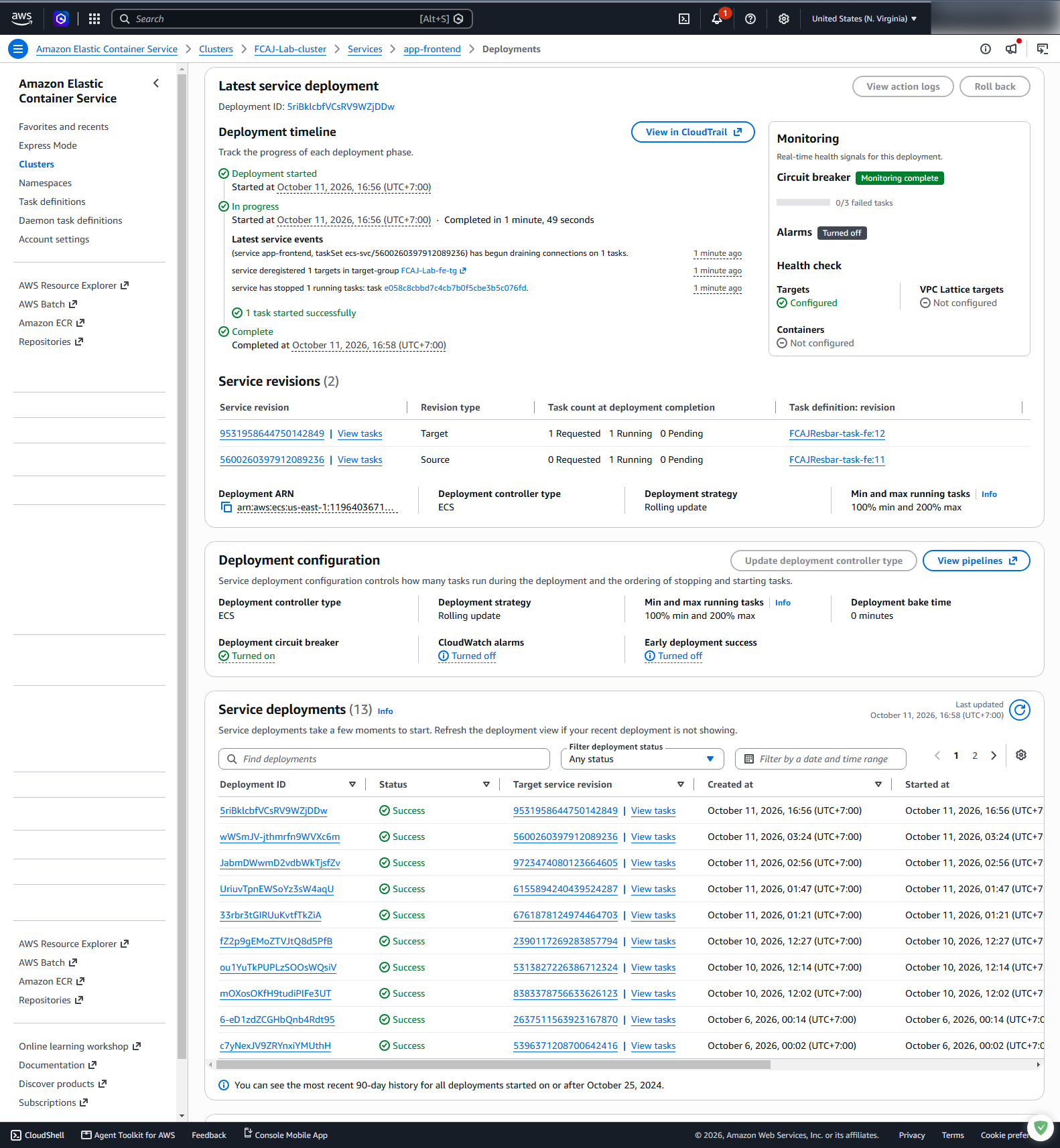
Task: Click the Roll back button
Action: pos(994,86)
